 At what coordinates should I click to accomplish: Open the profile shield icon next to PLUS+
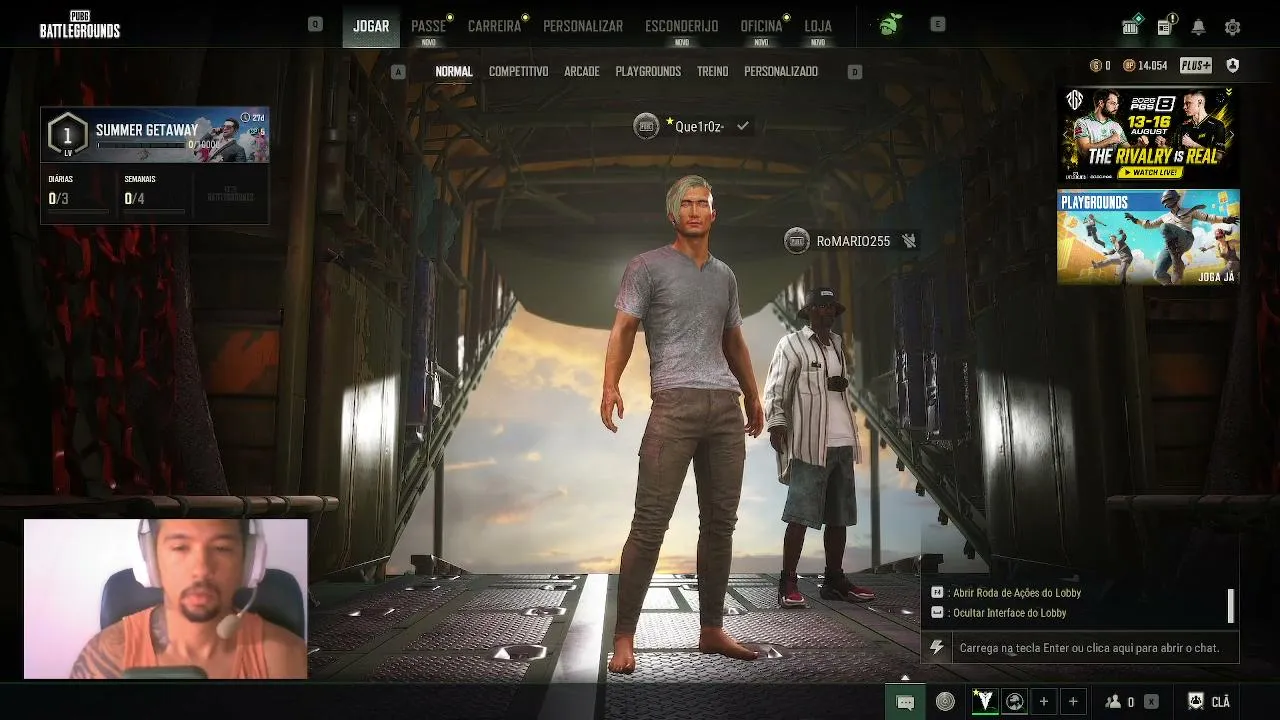click(1233, 66)
